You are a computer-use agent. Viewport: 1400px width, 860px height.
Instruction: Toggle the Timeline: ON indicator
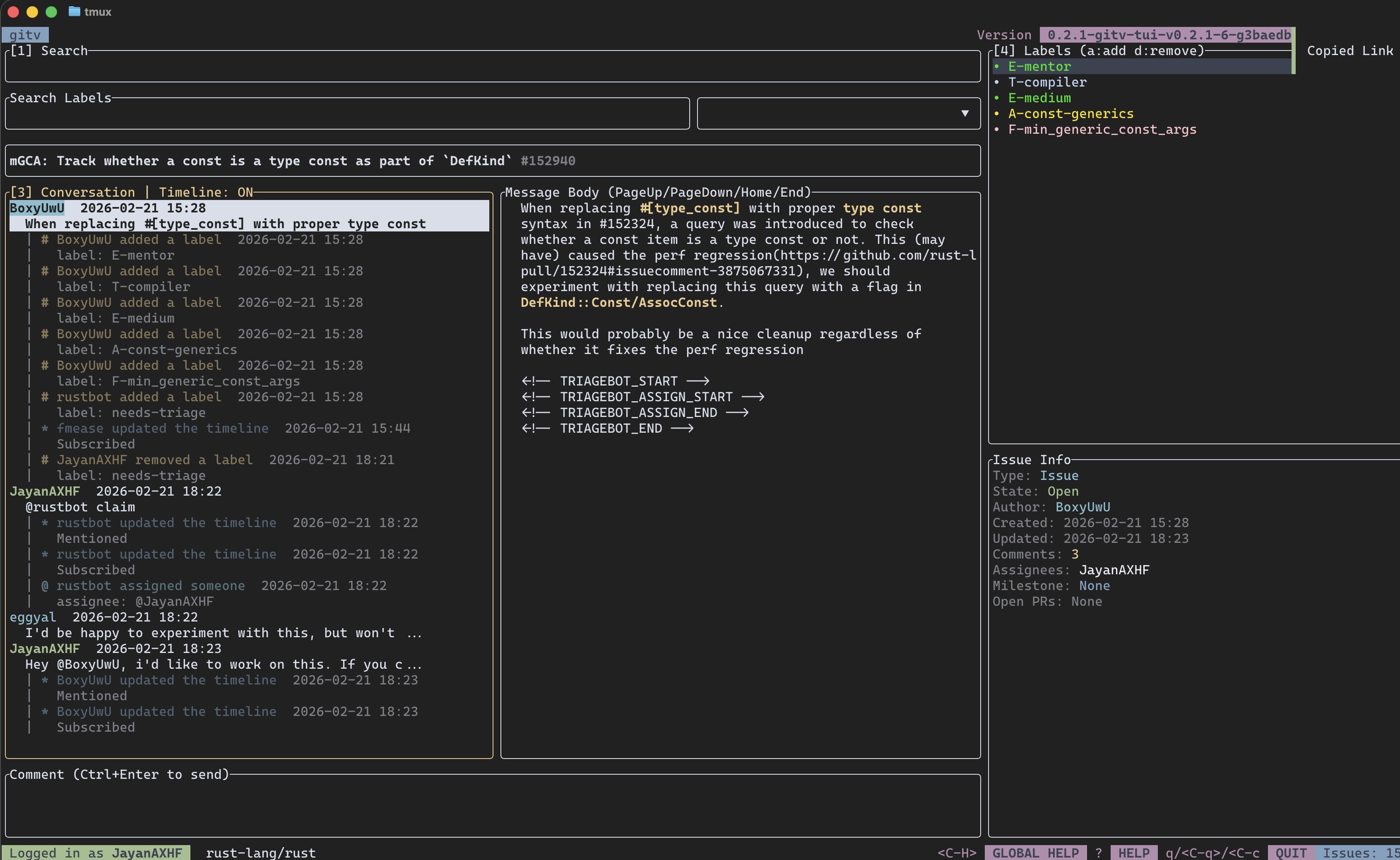pyautogui.click(x=206, y=192)
